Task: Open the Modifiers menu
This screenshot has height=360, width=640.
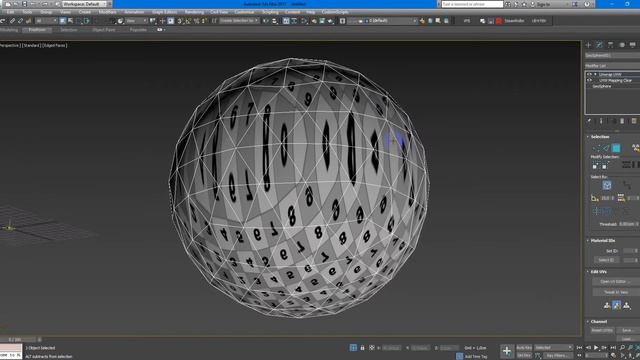Action: [x=107, y=12]
